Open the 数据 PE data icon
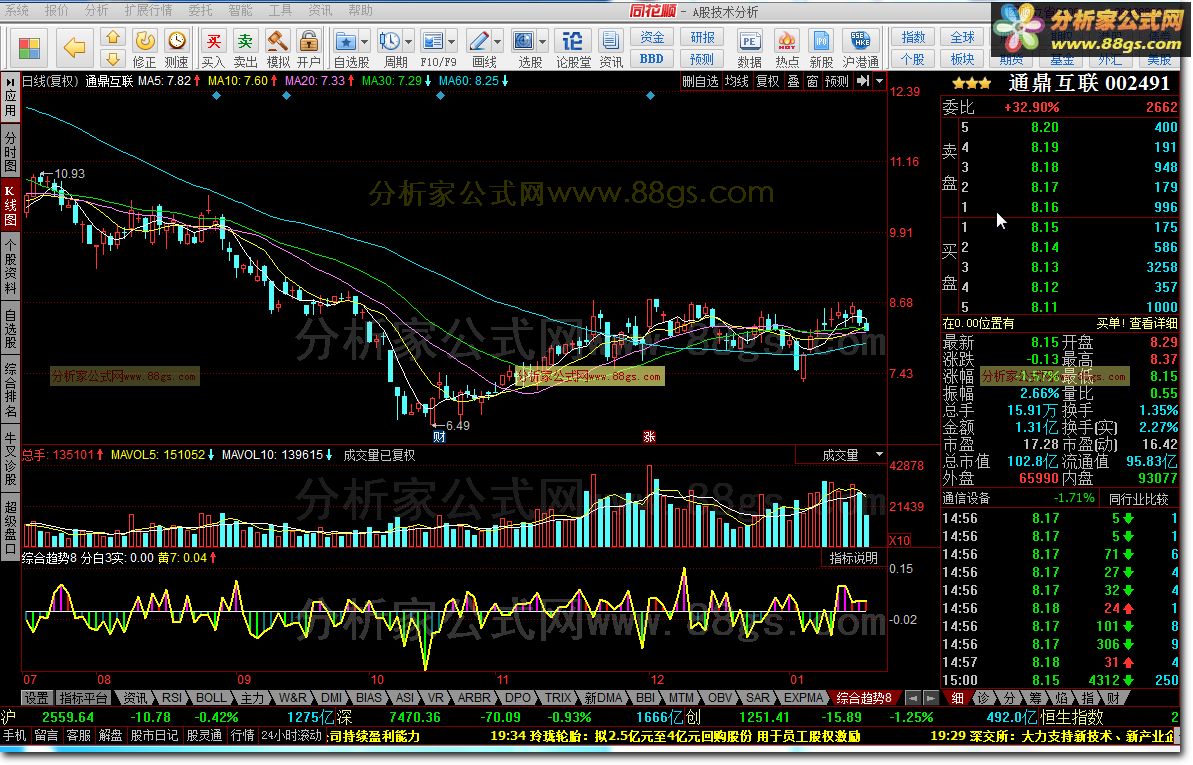Image resolution: width=1193 pixels, height=765 pixels. (749, 41)
